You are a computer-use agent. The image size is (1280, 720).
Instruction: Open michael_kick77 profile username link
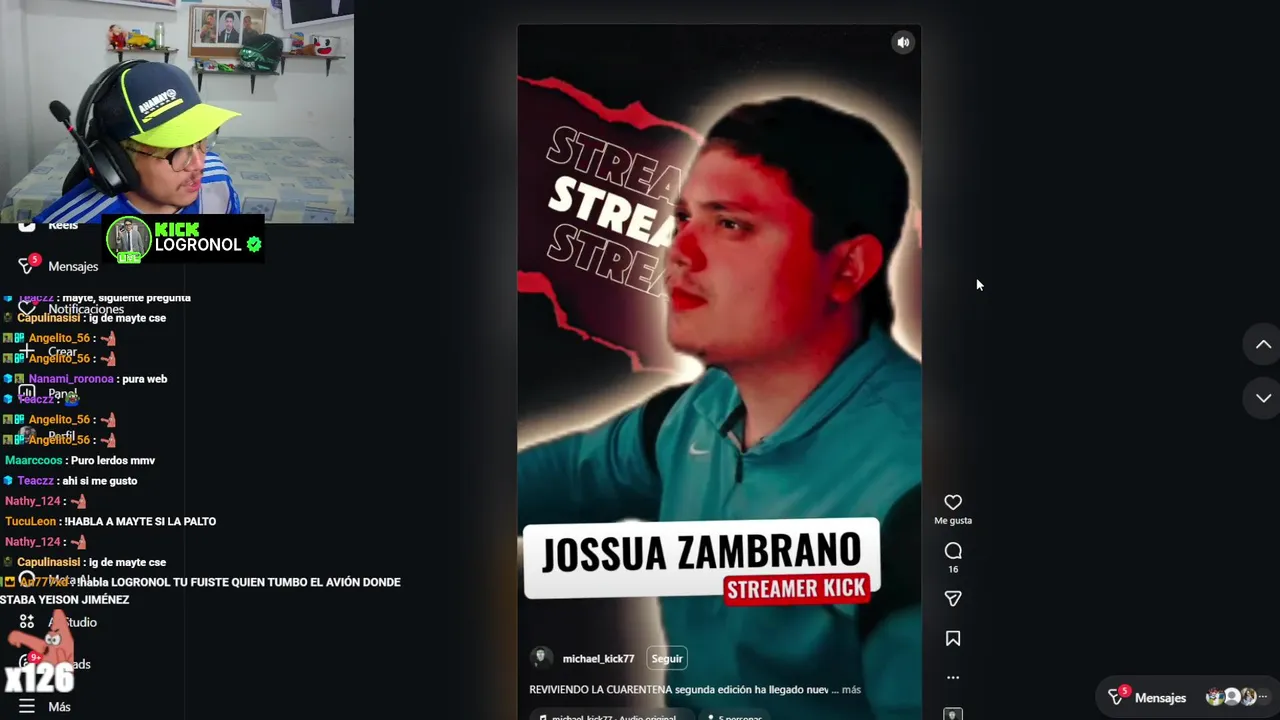[598, 659]
